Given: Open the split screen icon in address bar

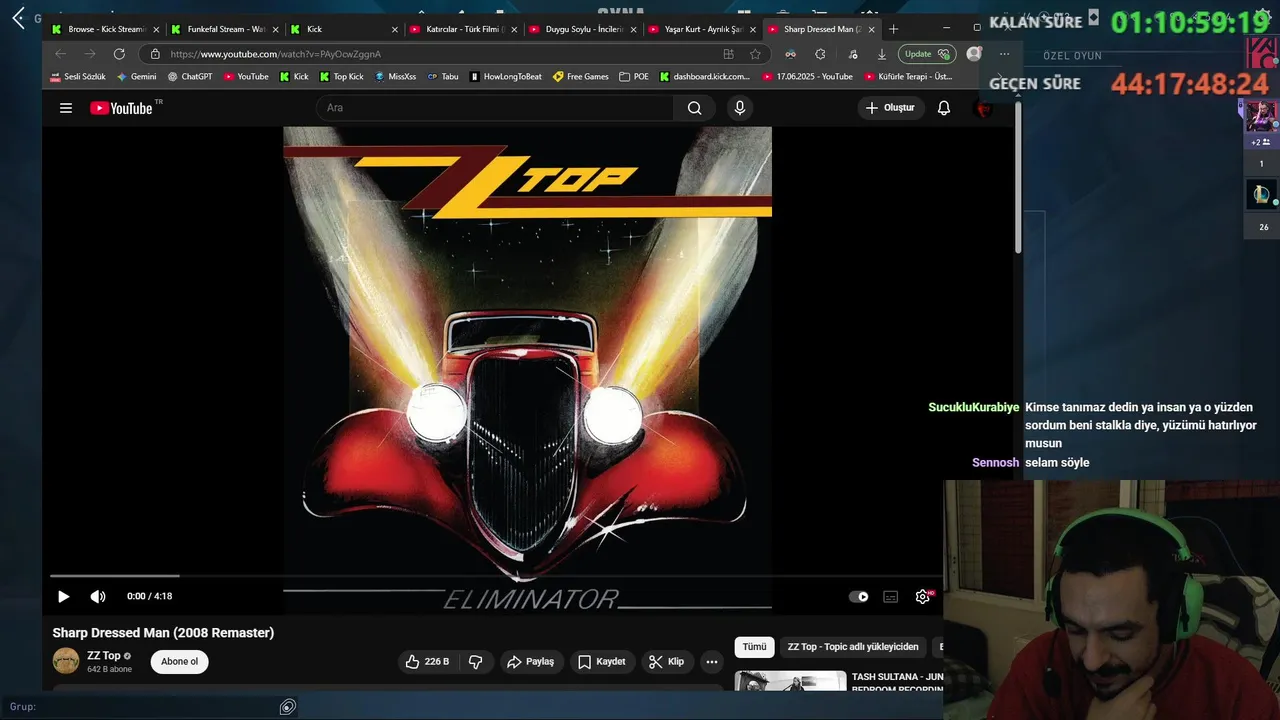Looking at the screenshot, I should click(728, 54).
